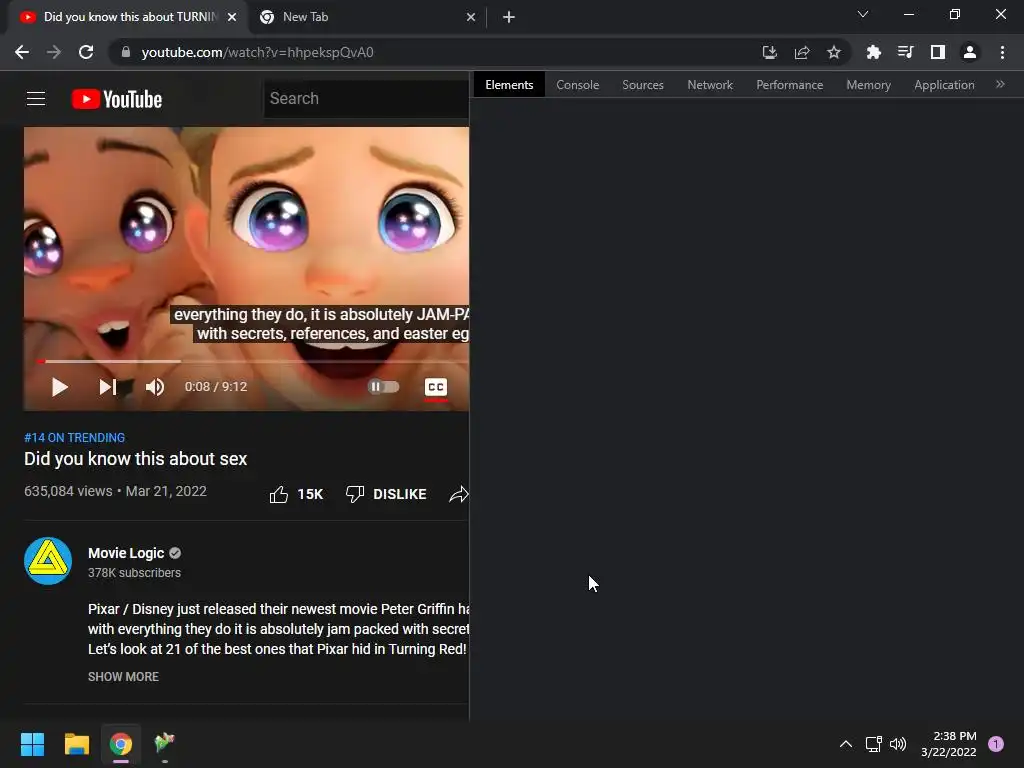Viewport: 1024px width, 768px height.
Task: Click the YouTube URL in address bar
Action: (257, 52)
